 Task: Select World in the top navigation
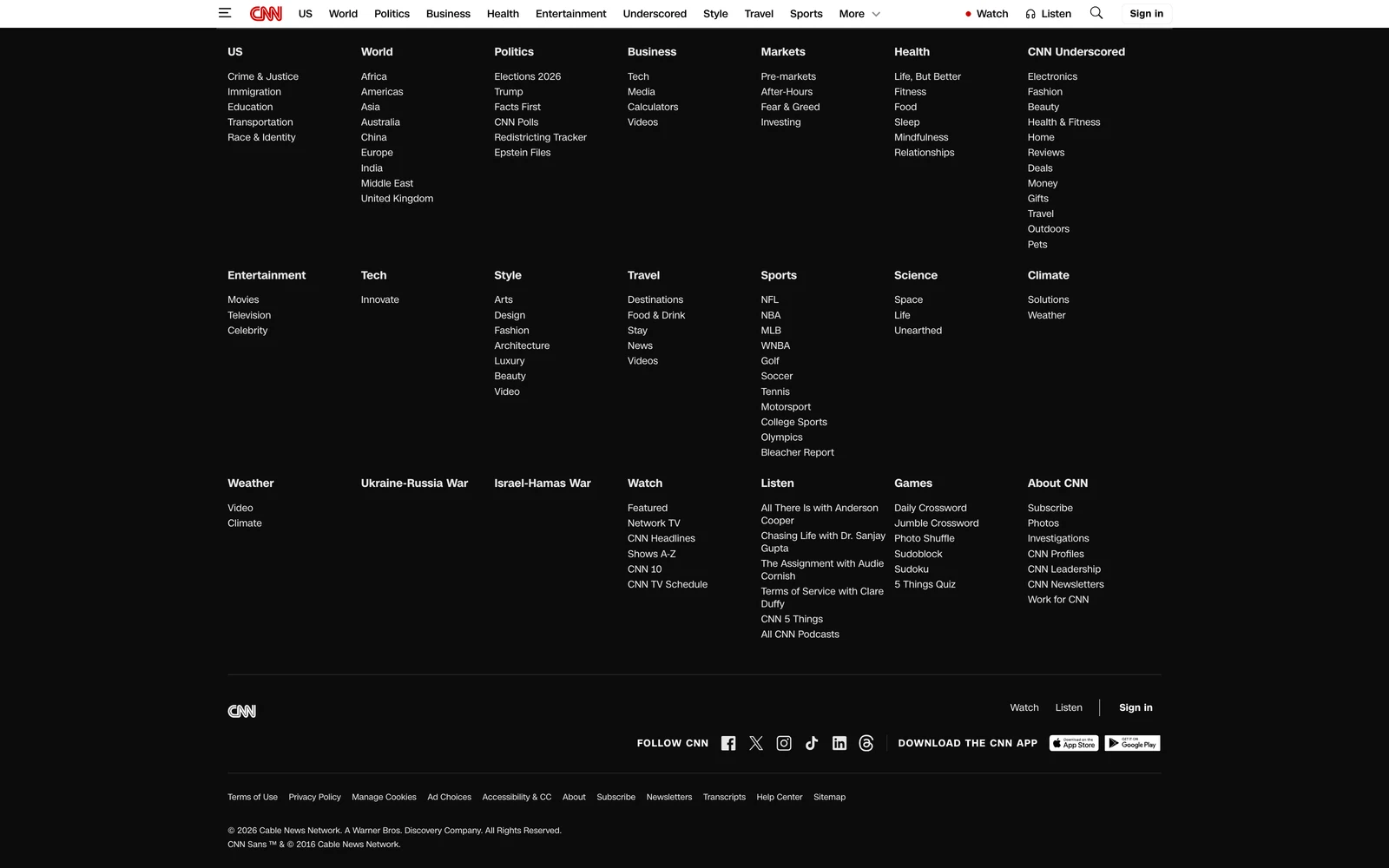pyautogui.click(x=343, y=14)
